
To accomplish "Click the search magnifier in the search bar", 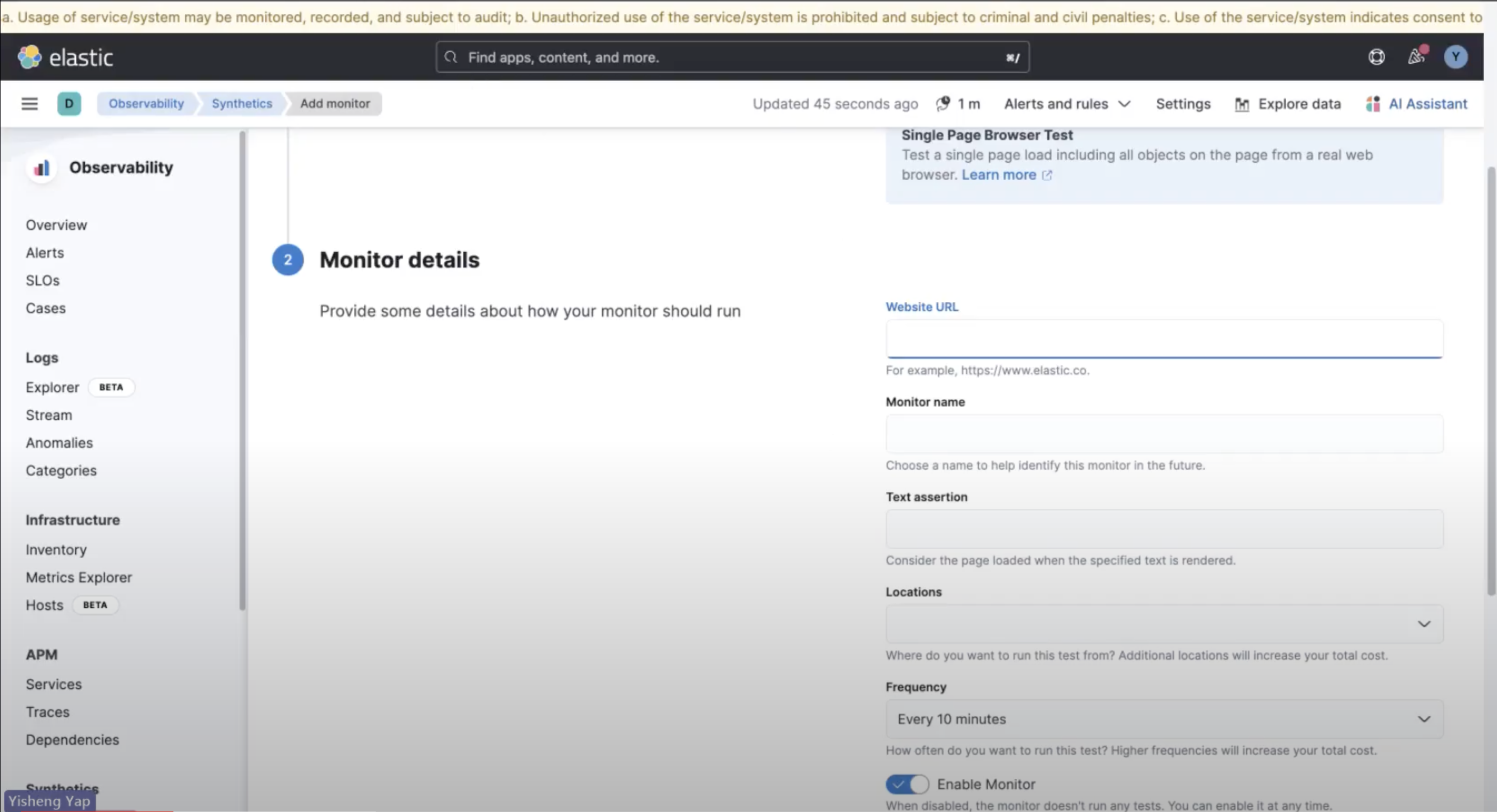I will [450, 57].
